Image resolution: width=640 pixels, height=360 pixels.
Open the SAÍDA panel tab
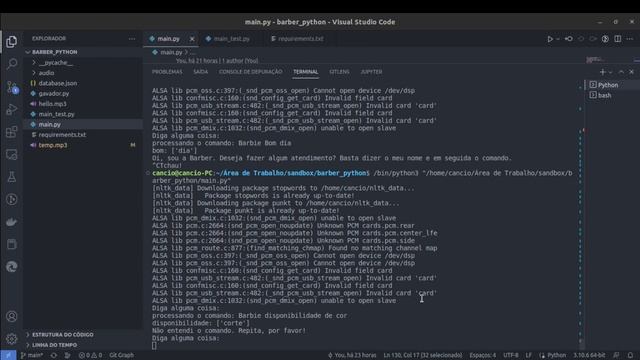point(200,72)
